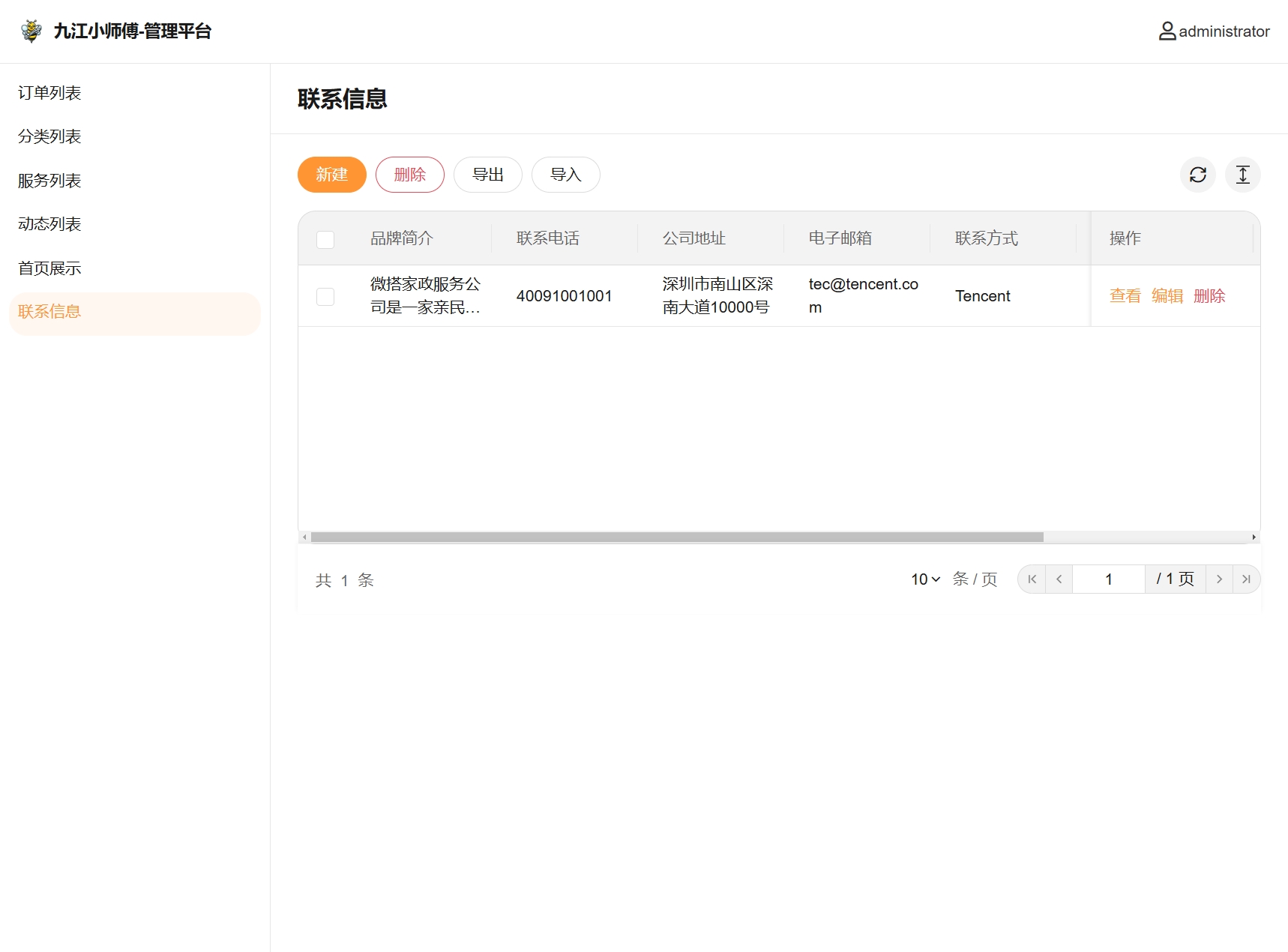
Task: Go to first page pagination arrow
Action: (1032, 579)
